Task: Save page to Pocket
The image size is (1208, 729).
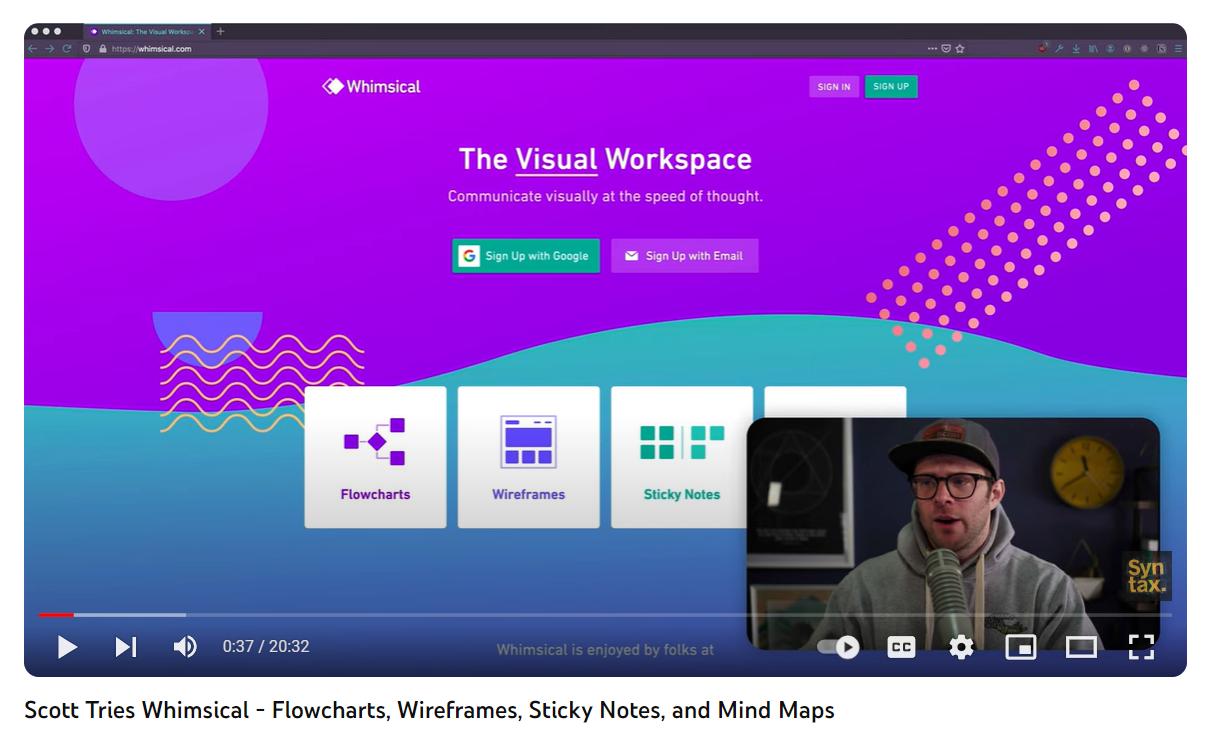Action: pyautogui.click(x=946, y=48)
